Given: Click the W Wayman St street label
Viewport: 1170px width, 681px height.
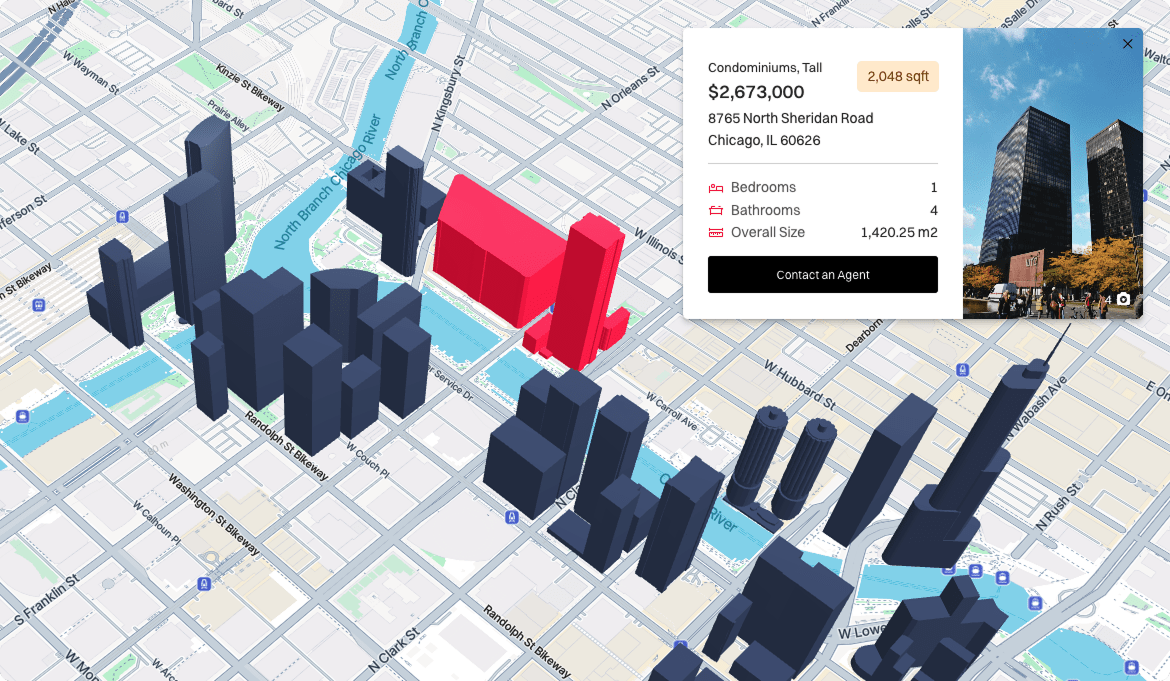Looking at the screenshot, I should point(90,72).
